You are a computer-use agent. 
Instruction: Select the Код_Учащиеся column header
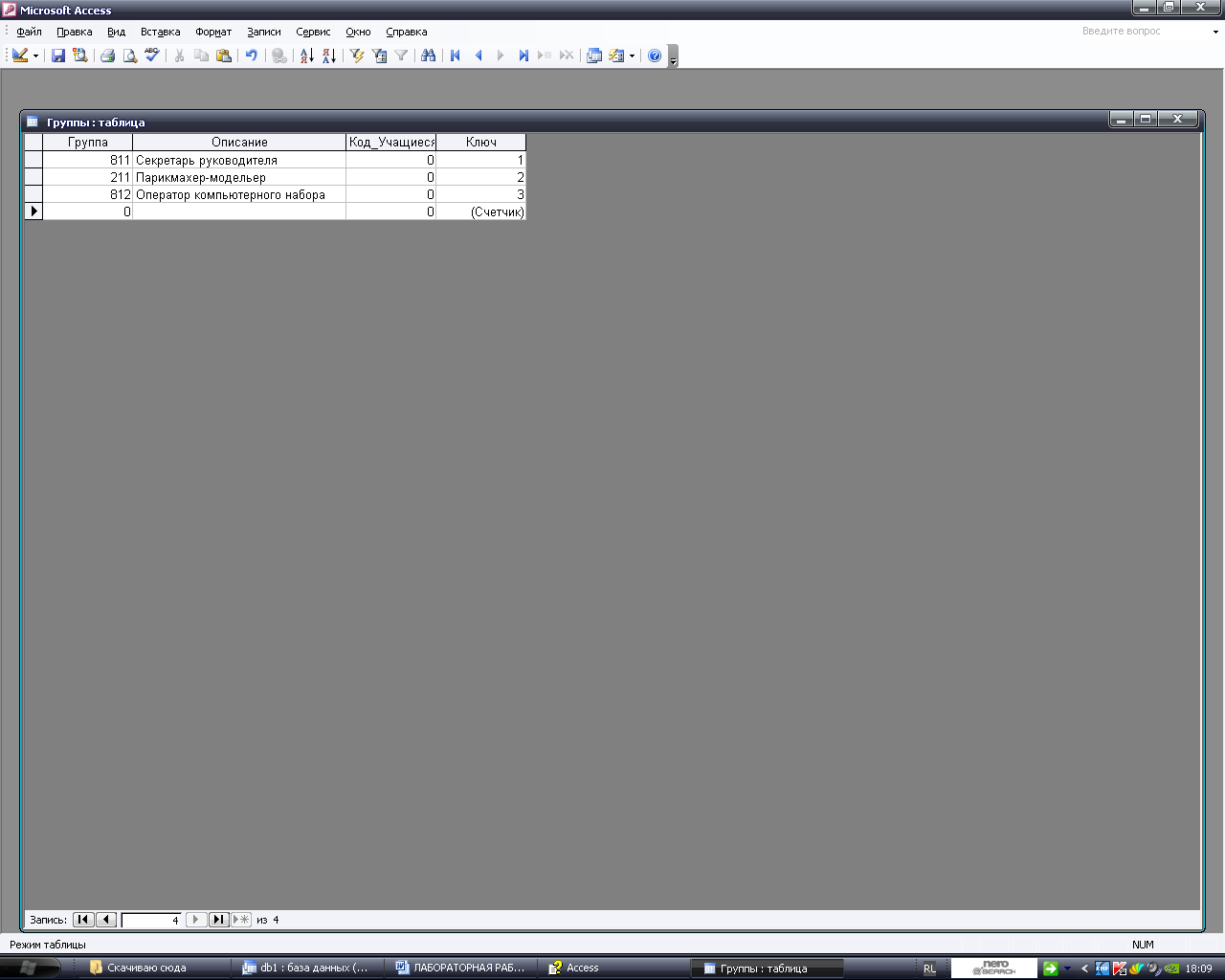pos(391,143)
